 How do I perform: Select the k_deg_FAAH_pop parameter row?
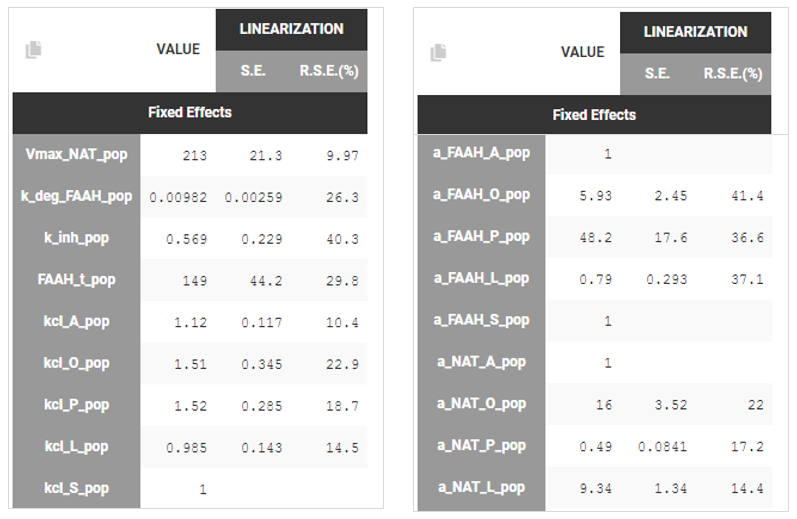(x=76, y=196)
